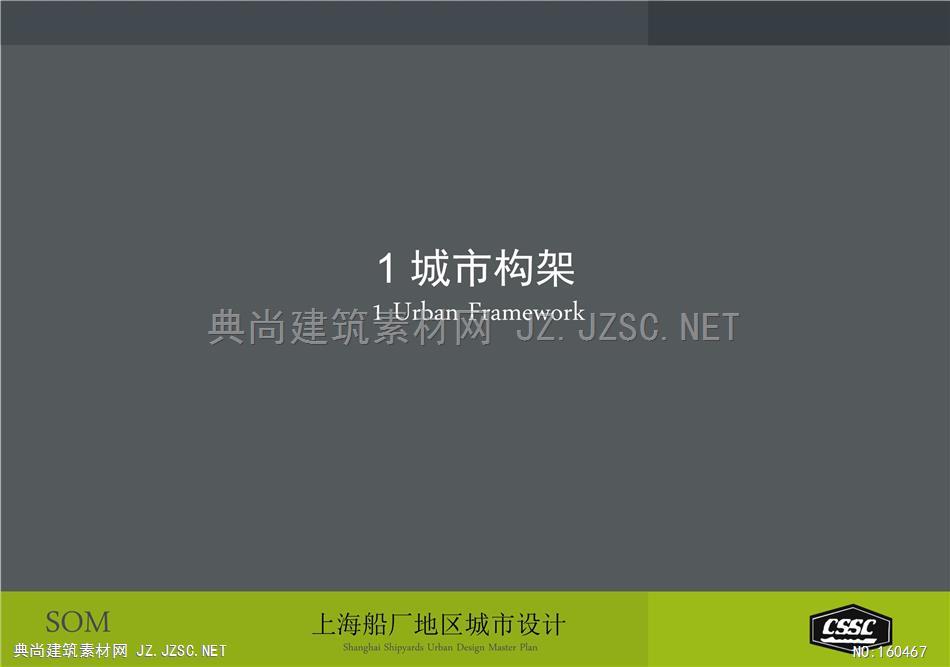Click the 上海船厂地区城市设计 footer title
Image resolution: width=950 pixels, height=667 pixels.
coord(439,625)
